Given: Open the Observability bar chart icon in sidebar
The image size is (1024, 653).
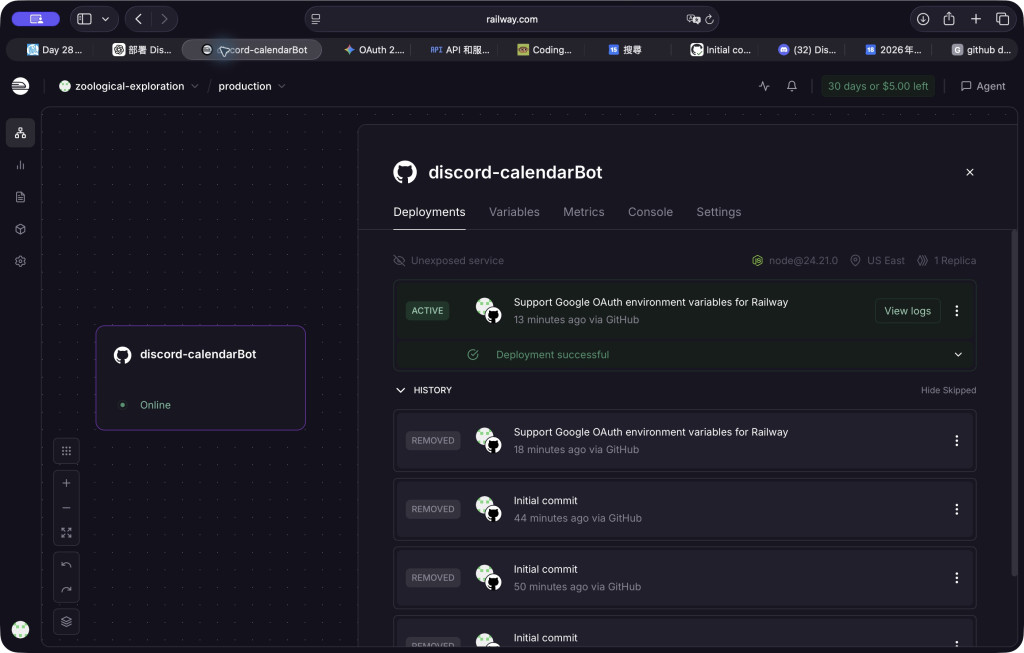Looking at the screenshot, I should pyautogui.click(x=20, y=165).
